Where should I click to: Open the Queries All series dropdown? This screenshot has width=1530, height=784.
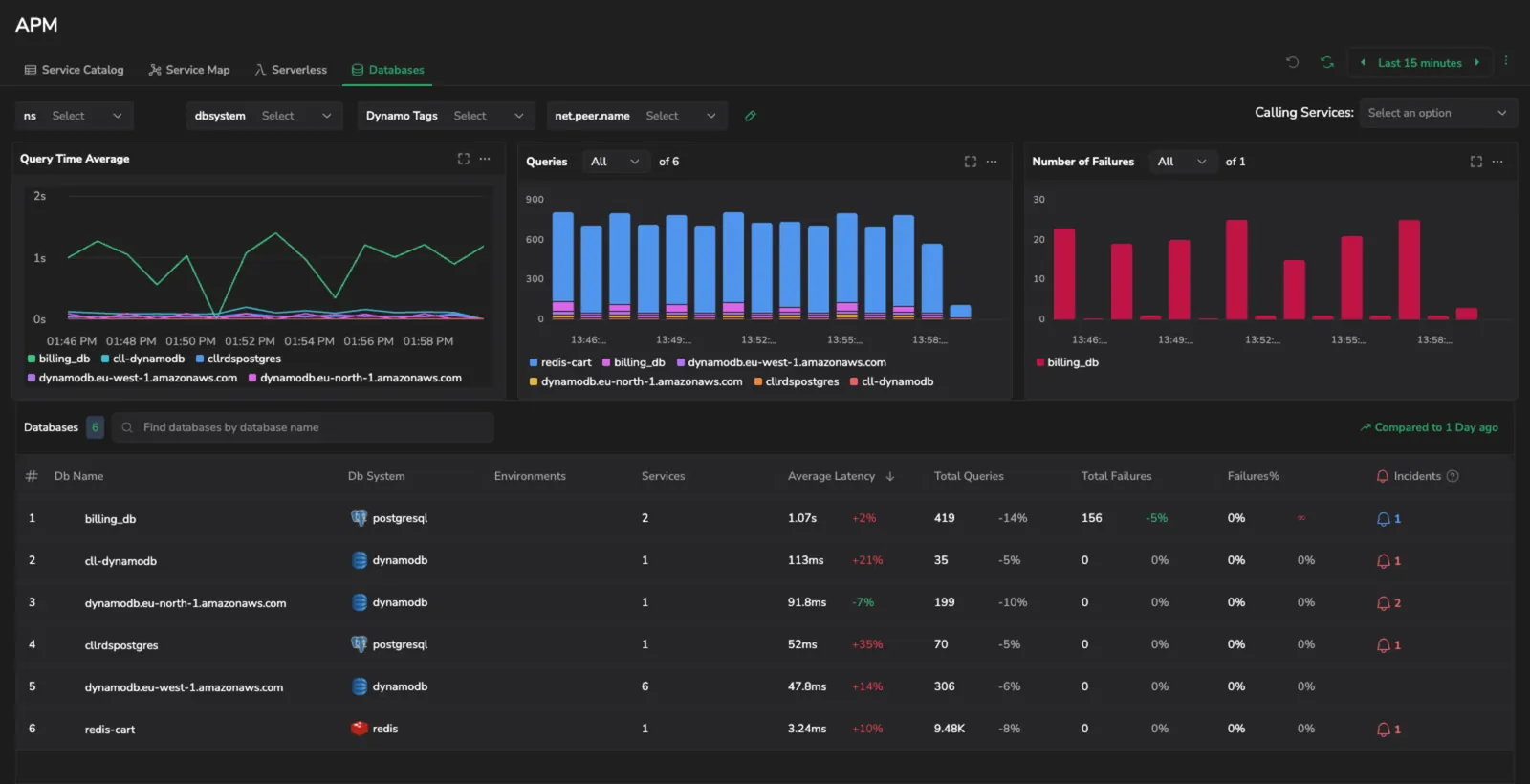tap(615, 162)
